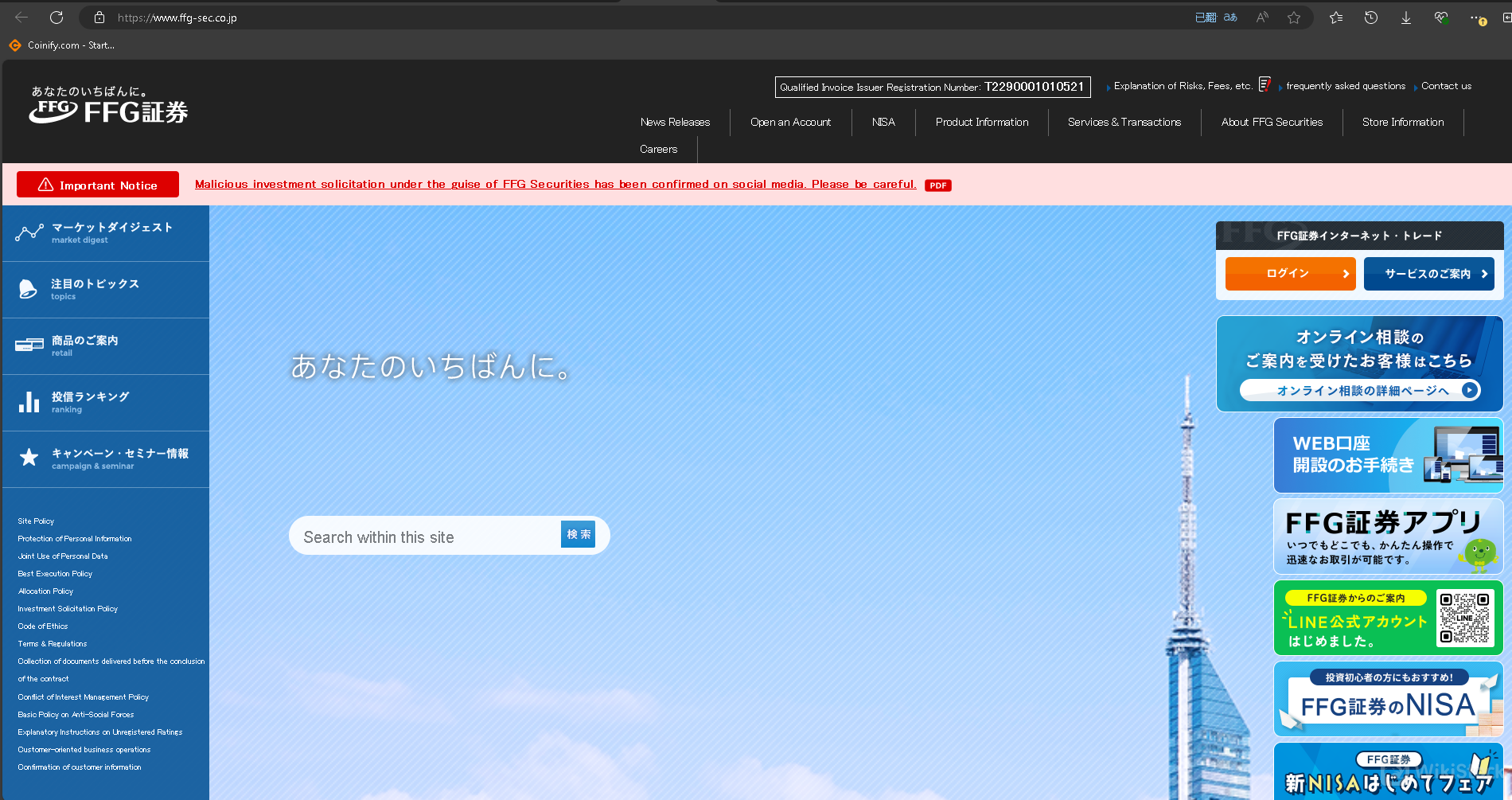The image size is (1512, 800).
Task: Open Store Information menu
Action: (x=1403, y=122)
